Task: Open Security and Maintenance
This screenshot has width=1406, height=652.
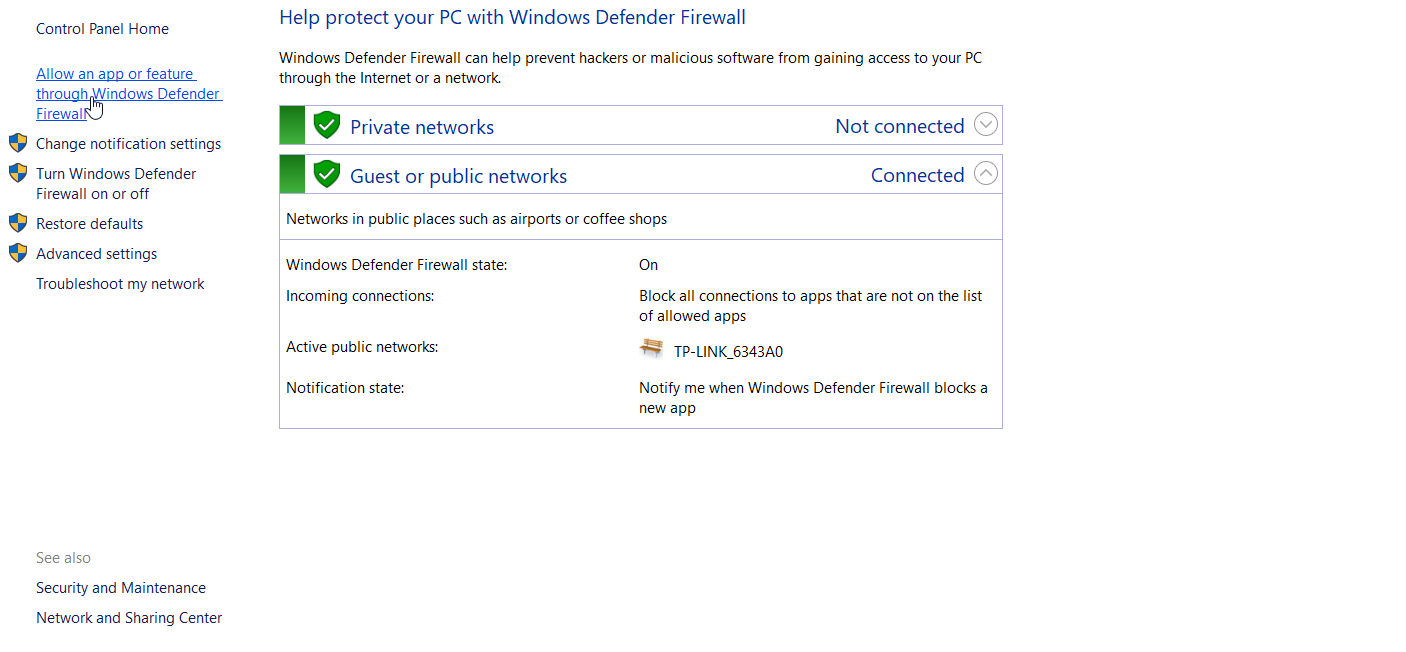Action: click(121, 588)
